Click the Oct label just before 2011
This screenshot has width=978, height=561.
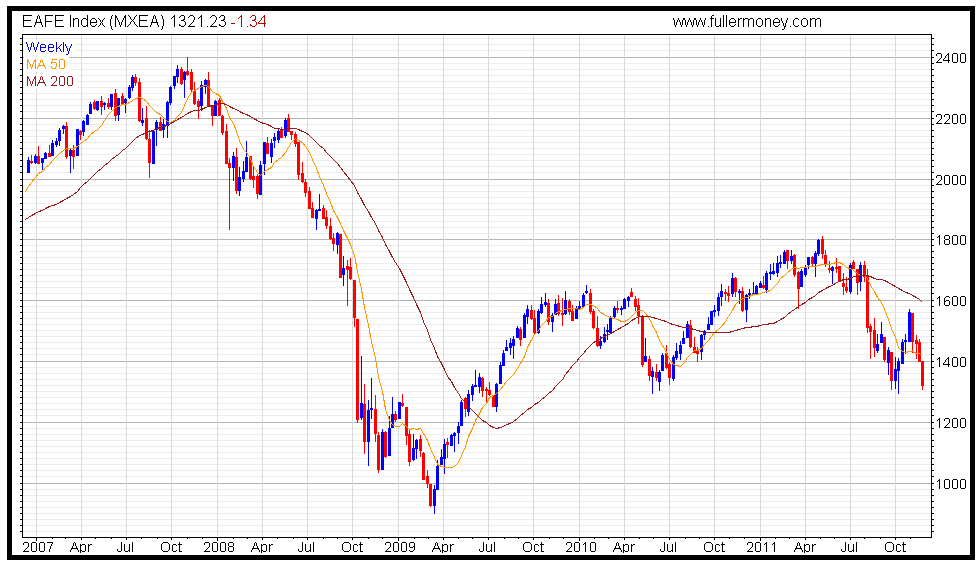(714, 547)
